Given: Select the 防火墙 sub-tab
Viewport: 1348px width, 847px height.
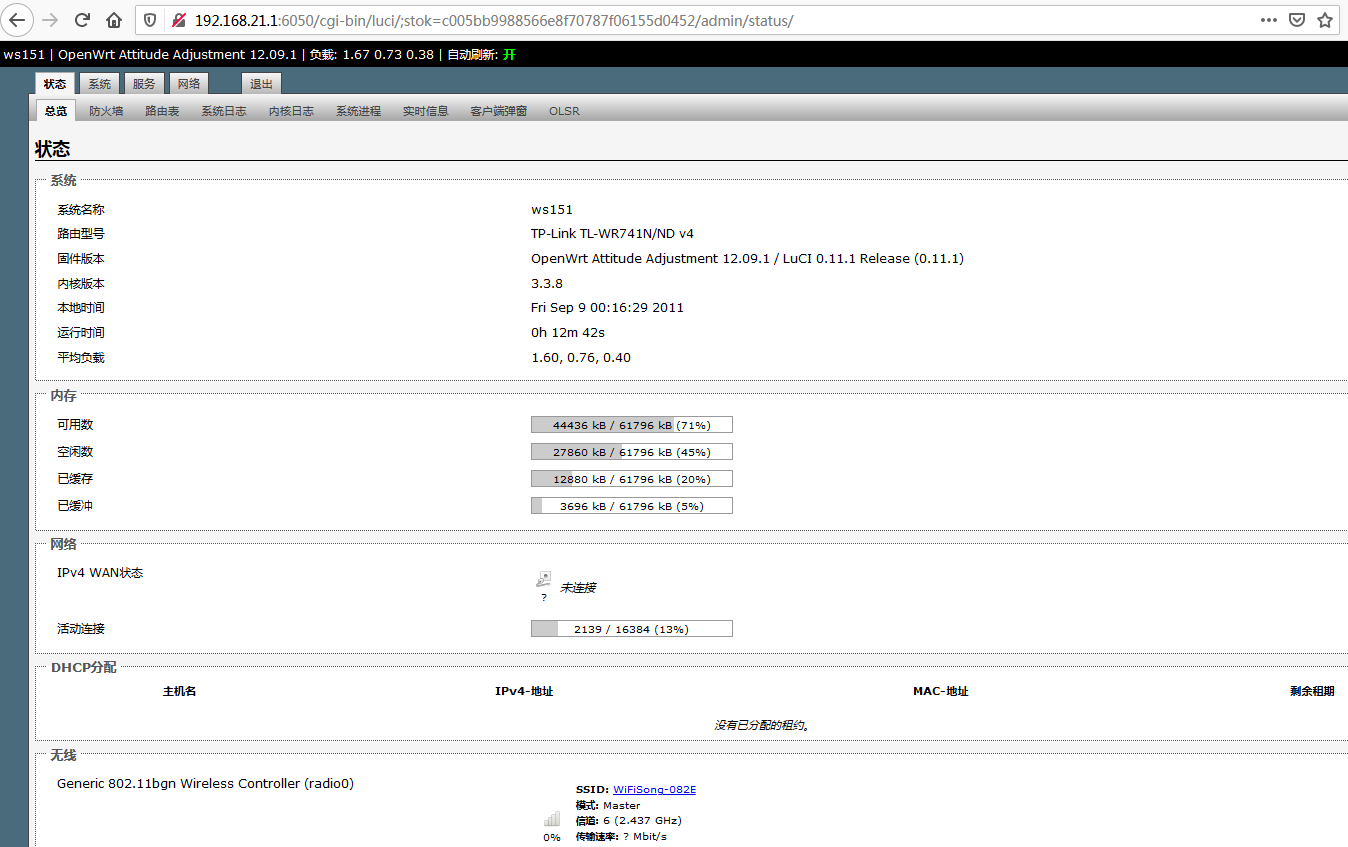Looking at the screenshot, I should 106,111.
